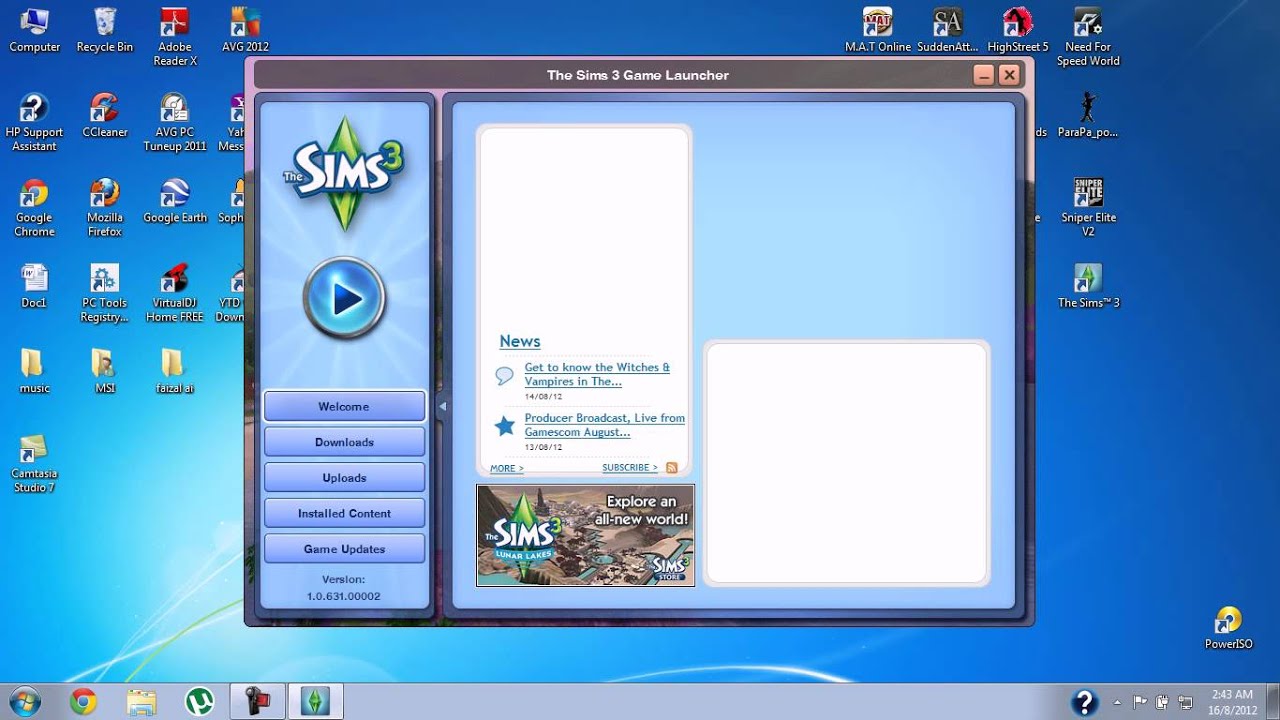
Task: Show hidden system tray icons
Action: [1118, 702]
